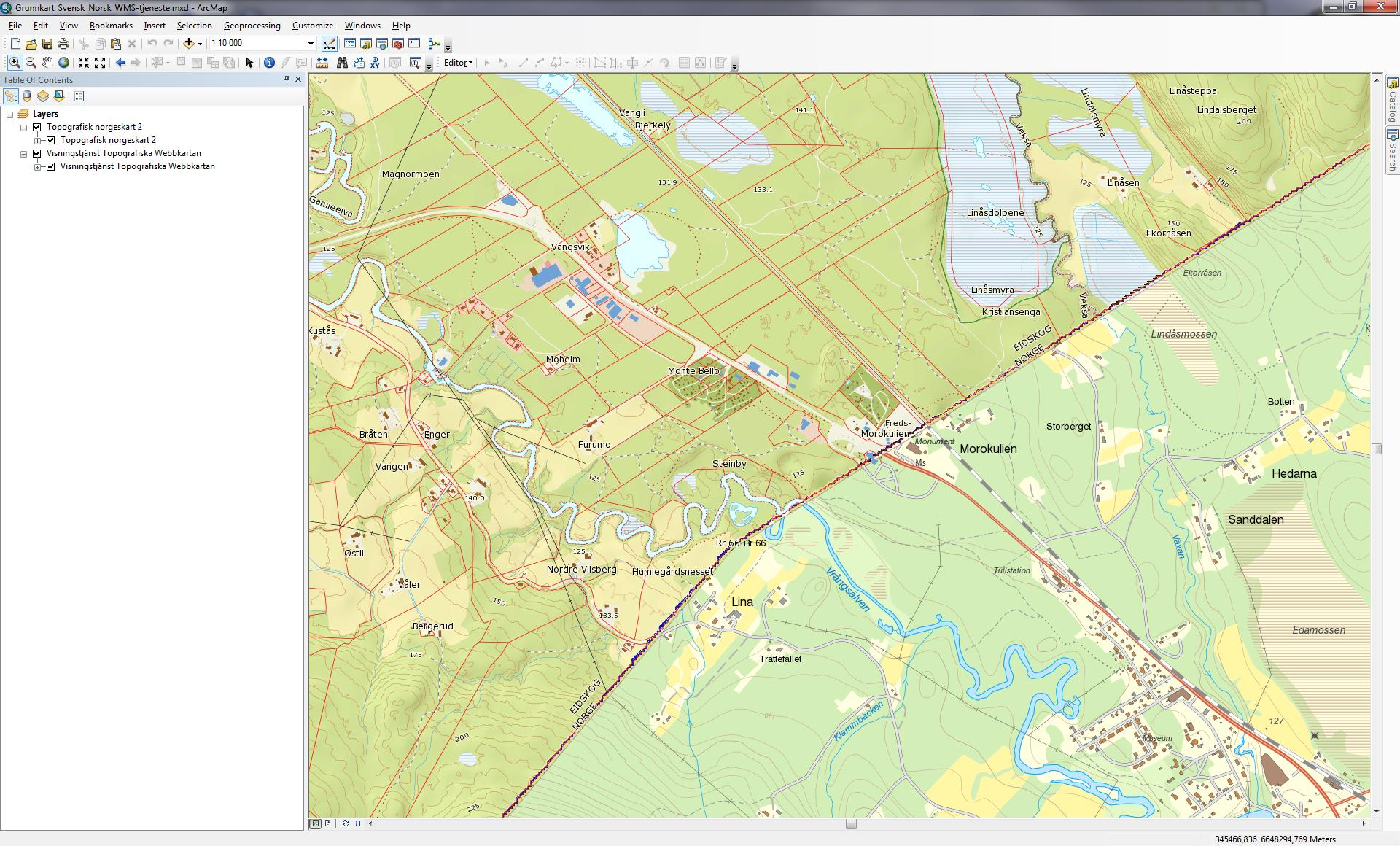1400x846 pixels.
Task: Open the Table Of Contents window icon
Action: tap(350, 44)
